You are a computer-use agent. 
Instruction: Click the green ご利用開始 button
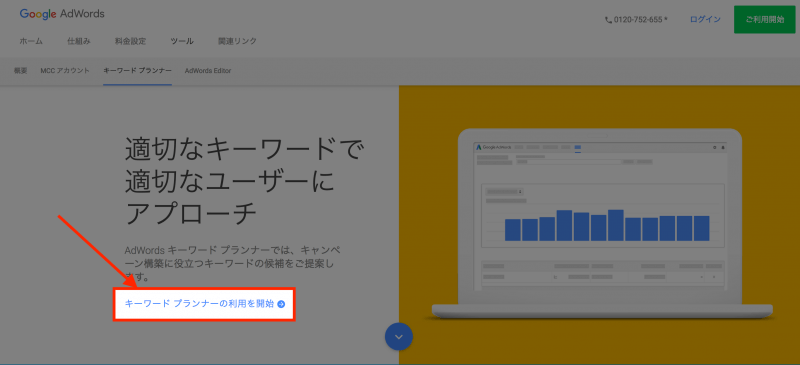tap(764, 19)
